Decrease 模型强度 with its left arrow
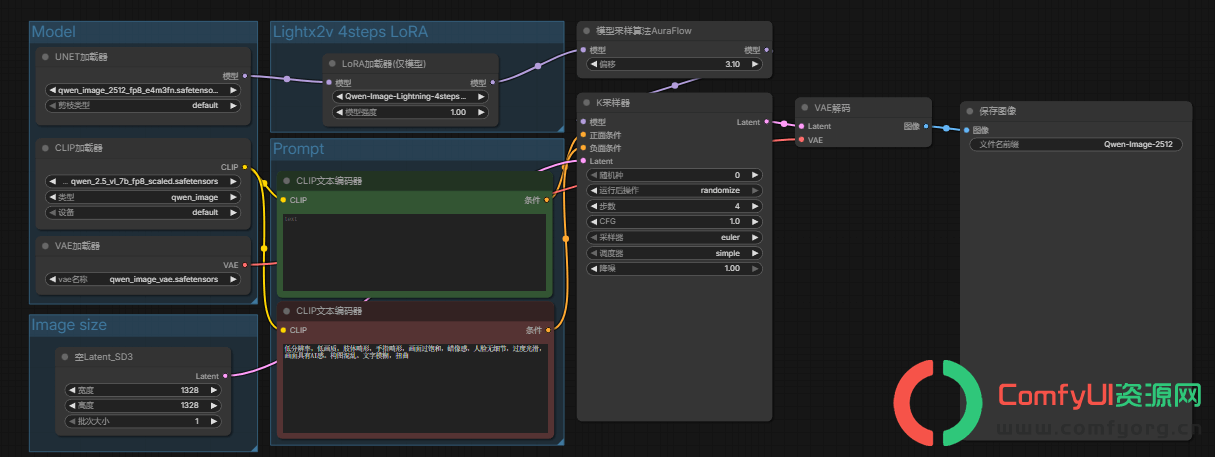This screenshot has width=1215, height=457. 340,112
